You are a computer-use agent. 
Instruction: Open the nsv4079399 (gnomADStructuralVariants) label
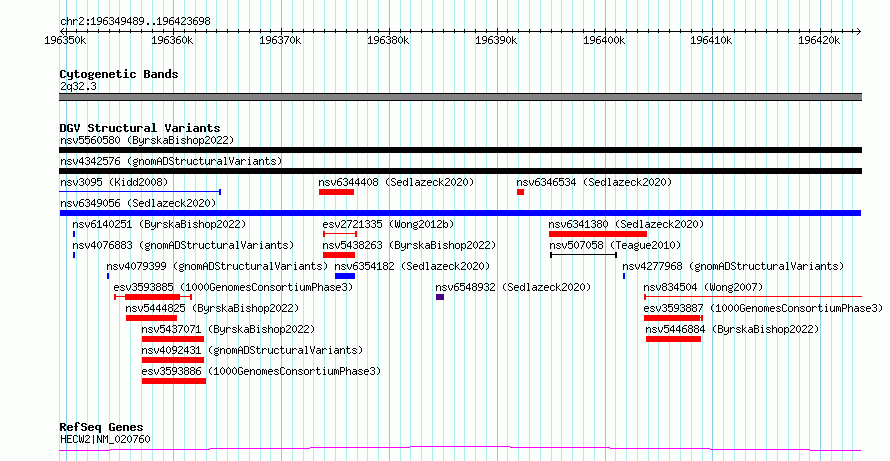pos(217,266)
